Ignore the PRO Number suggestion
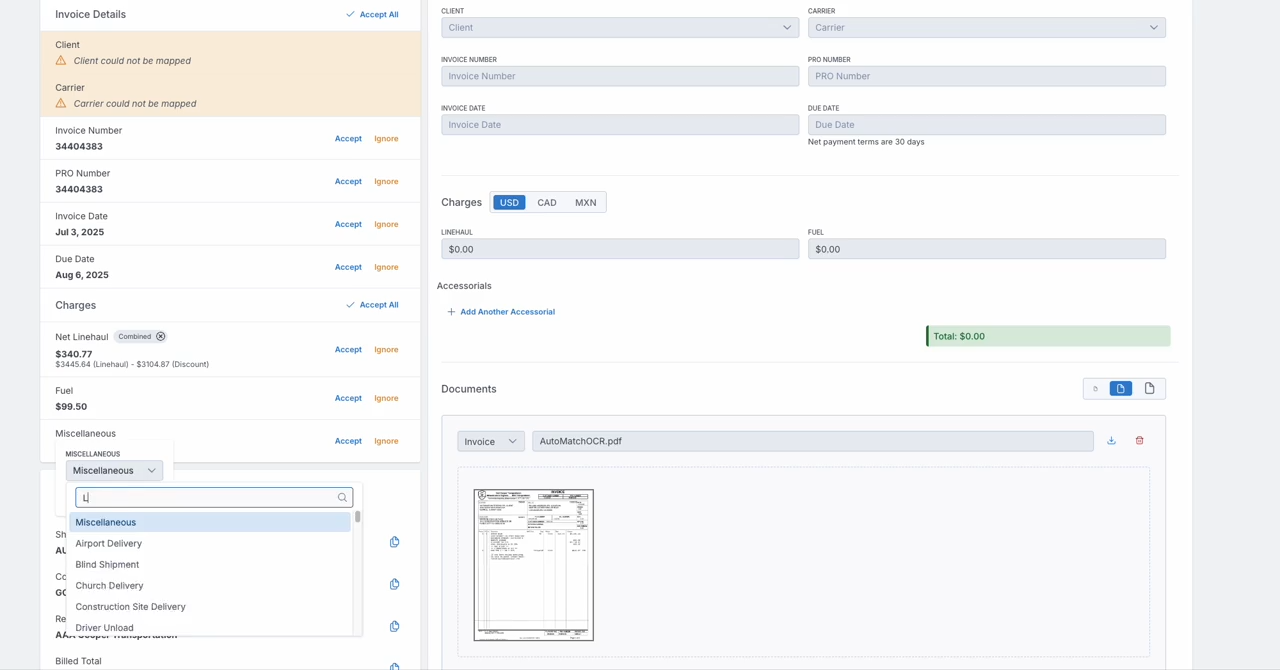Image resolution: width=1280 pixels, height=670 pixels. [386, 182]
